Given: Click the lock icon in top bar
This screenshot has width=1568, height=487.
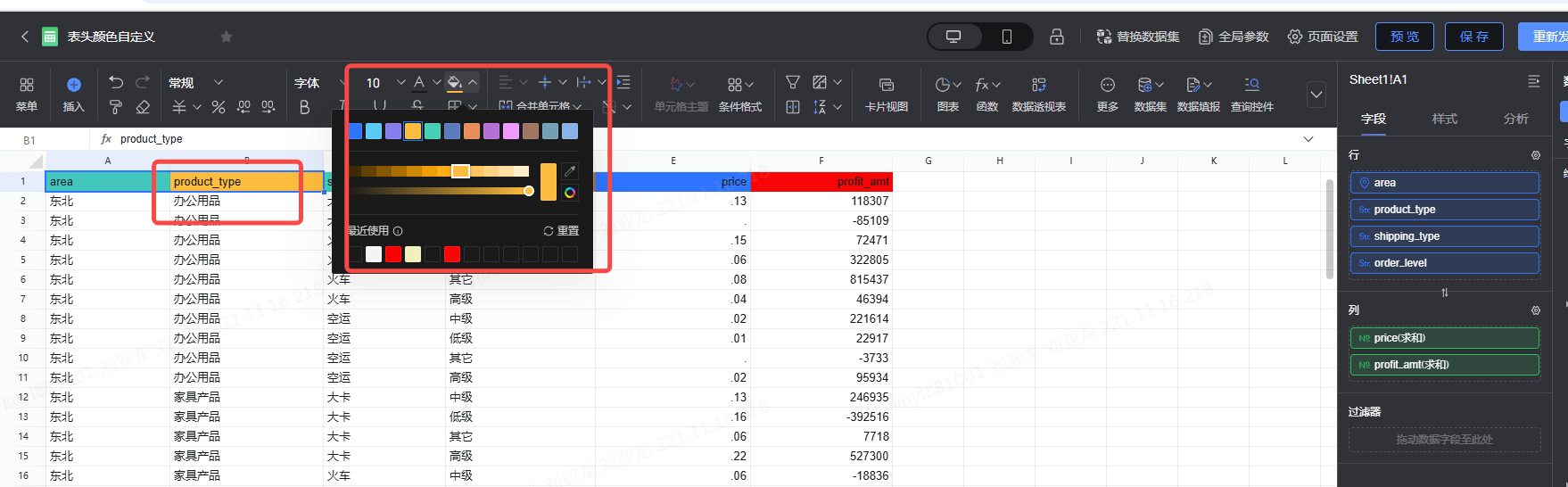Looking at the screenshot, I should tap(1056, 37).
